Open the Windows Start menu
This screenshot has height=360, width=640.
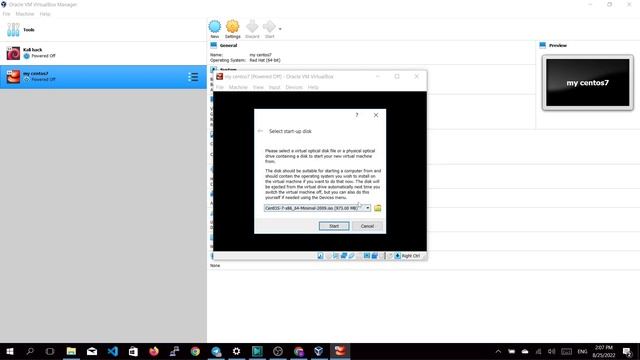pyautogui.click(x=10, y=351)
